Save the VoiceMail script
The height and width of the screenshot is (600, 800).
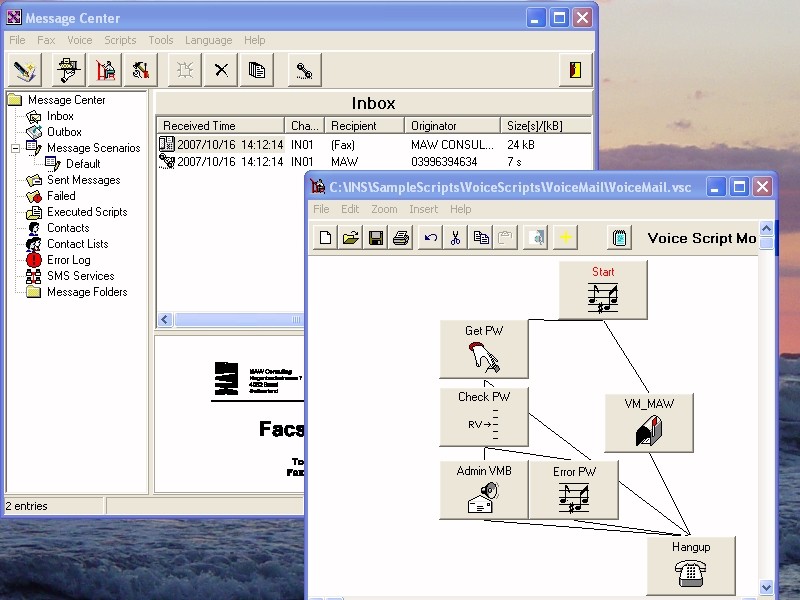click(x=378, y=236)
